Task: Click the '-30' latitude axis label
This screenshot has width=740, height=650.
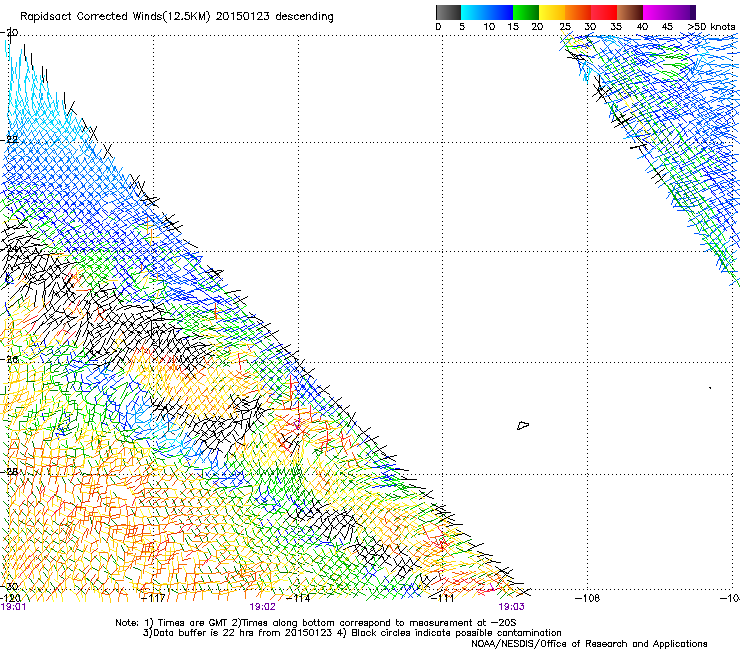Action: tap(9, 586)
